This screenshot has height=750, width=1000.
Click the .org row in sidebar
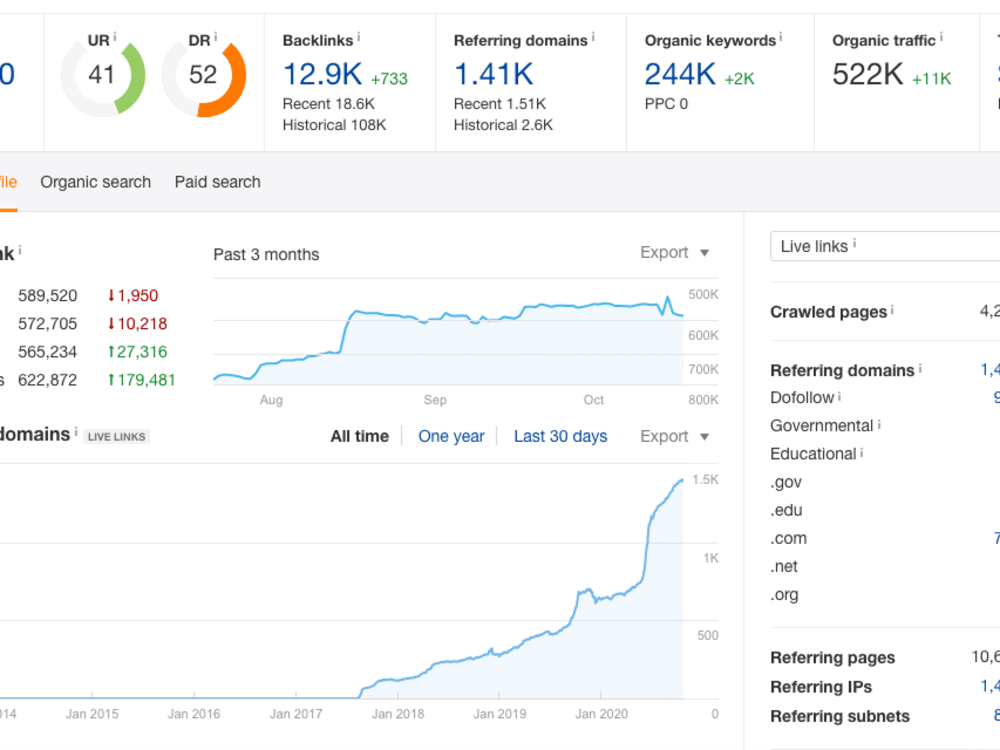784,594
